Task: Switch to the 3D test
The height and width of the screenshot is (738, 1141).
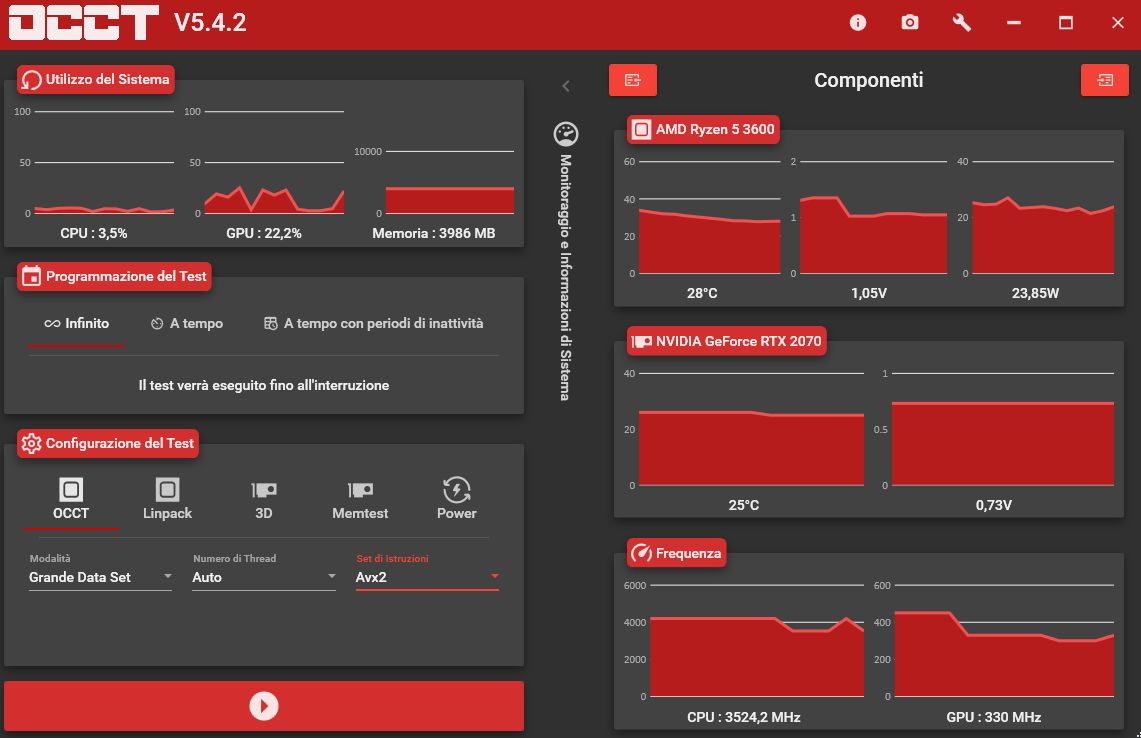Action: coord(263,499)
